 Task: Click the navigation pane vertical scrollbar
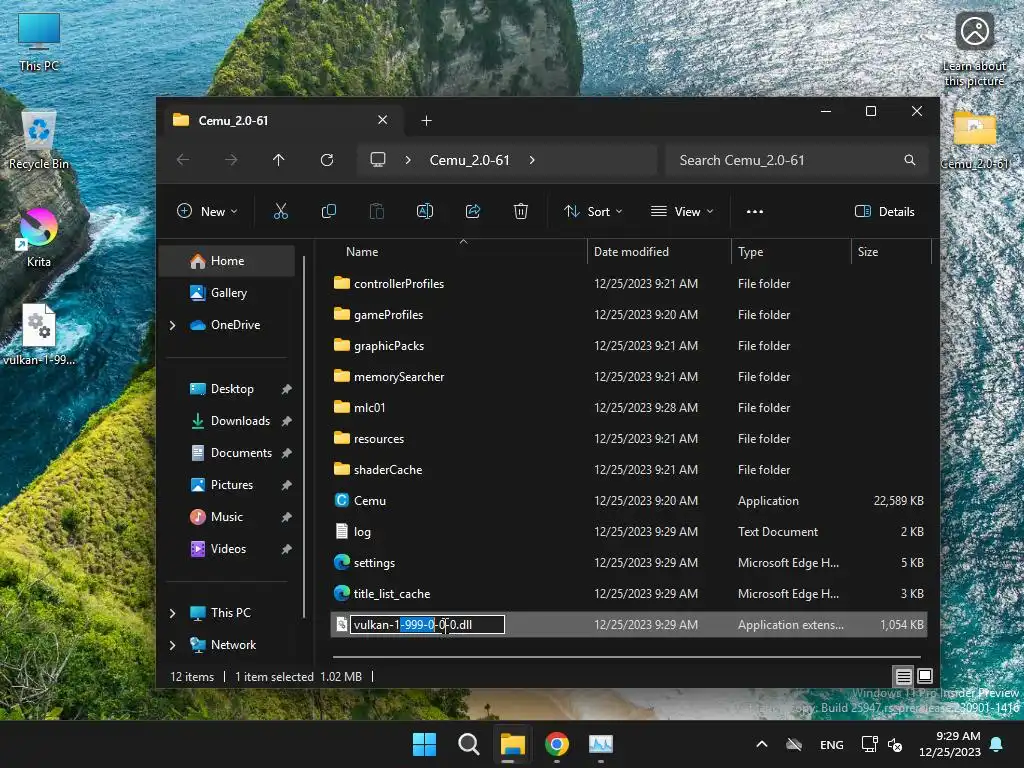(x=304, y=438)
